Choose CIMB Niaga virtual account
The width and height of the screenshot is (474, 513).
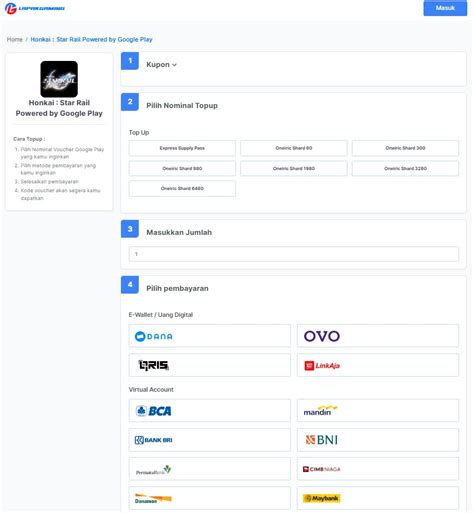click(x=378, y=469)
